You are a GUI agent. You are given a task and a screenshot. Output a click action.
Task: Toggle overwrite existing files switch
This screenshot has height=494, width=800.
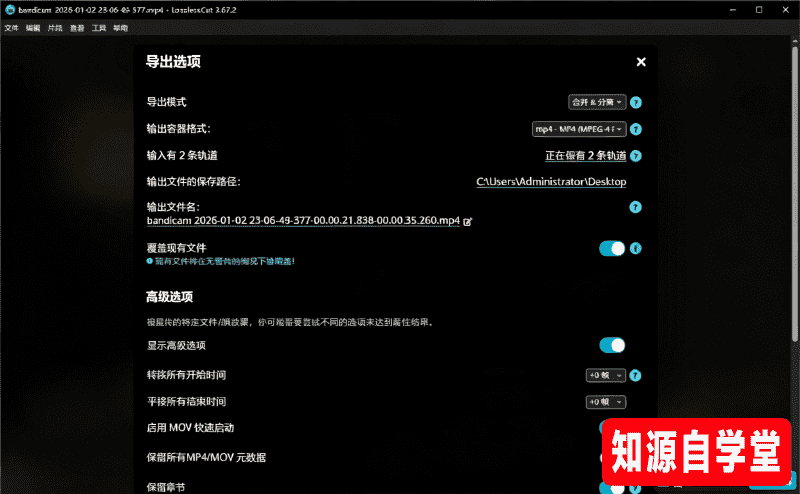point(612,249)
